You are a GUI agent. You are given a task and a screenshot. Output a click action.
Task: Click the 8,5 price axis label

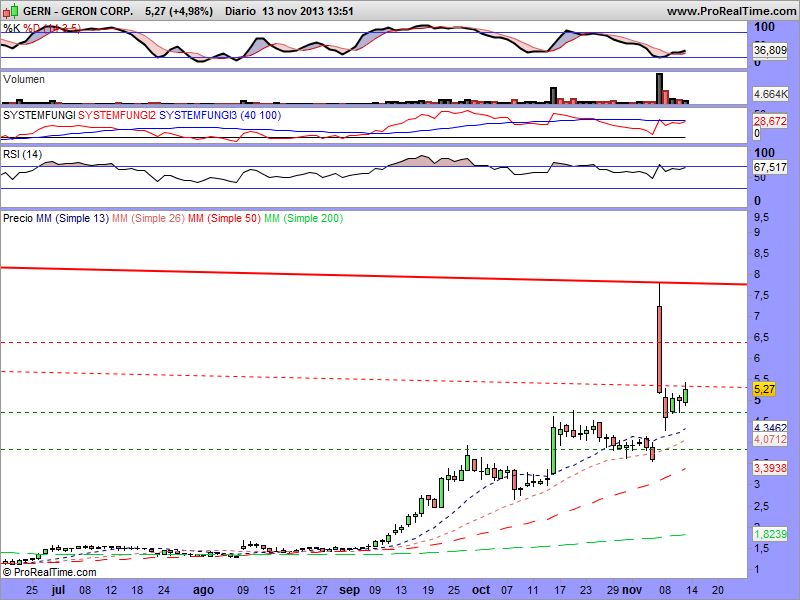761,254
